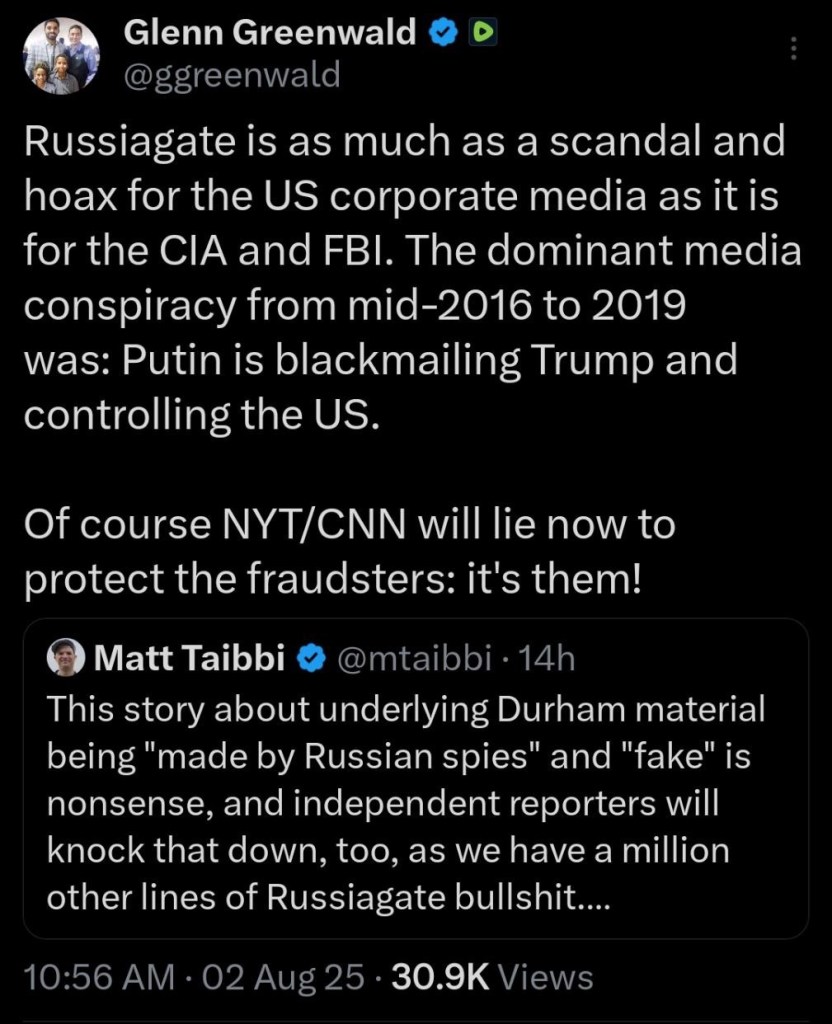Screen dimensions: 832x1024
Task: Open the tweet's three-dot more options menu
Action: pos(794,50)
